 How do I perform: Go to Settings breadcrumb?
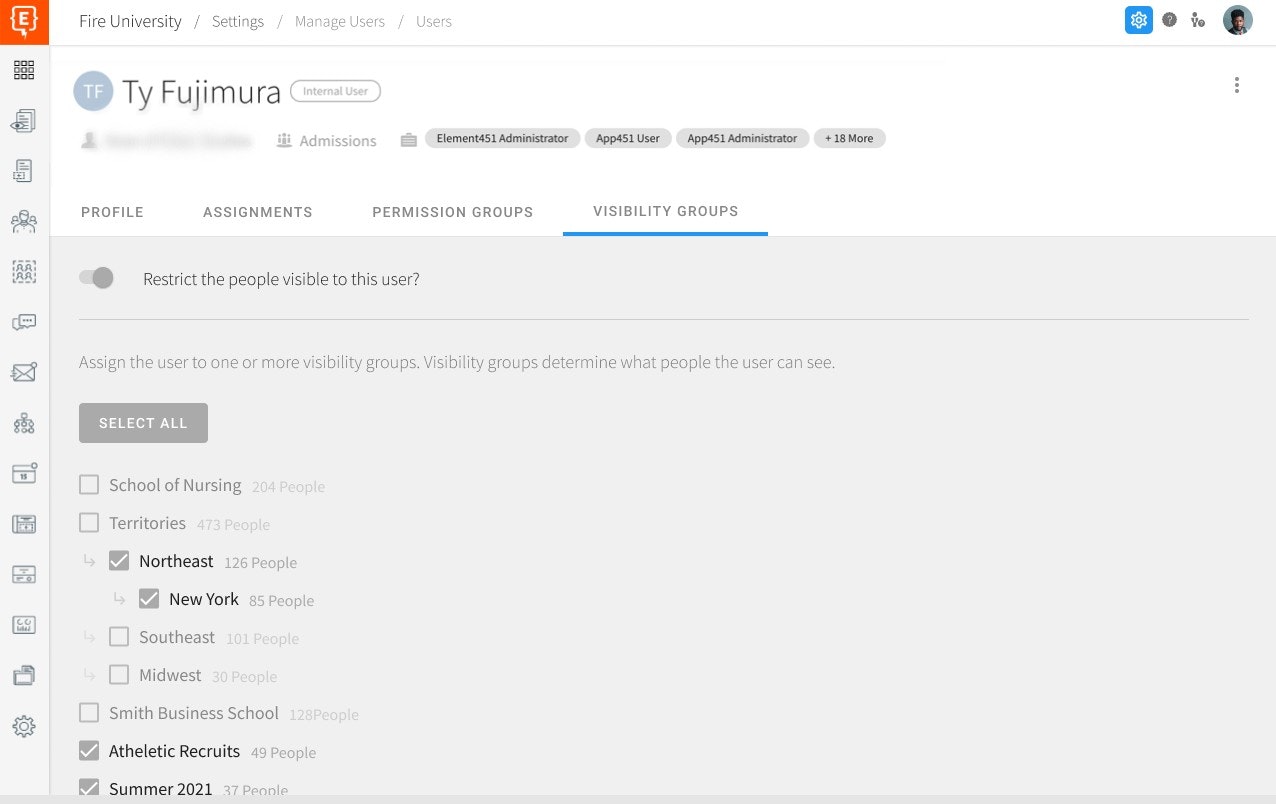pyautogui.click(x=238, y=21)
